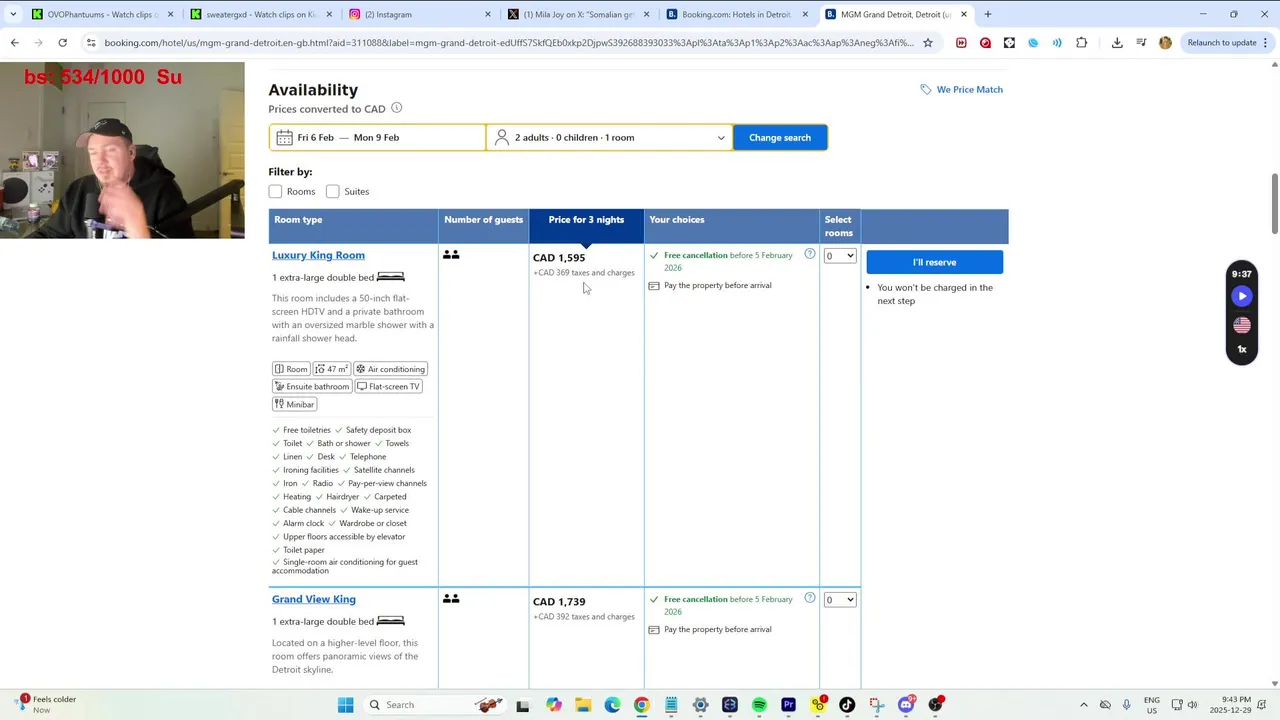
Task: Switch to Booking.com Hotels in Detroit tab
Action: pyautogui.click(x=737, y=14)
